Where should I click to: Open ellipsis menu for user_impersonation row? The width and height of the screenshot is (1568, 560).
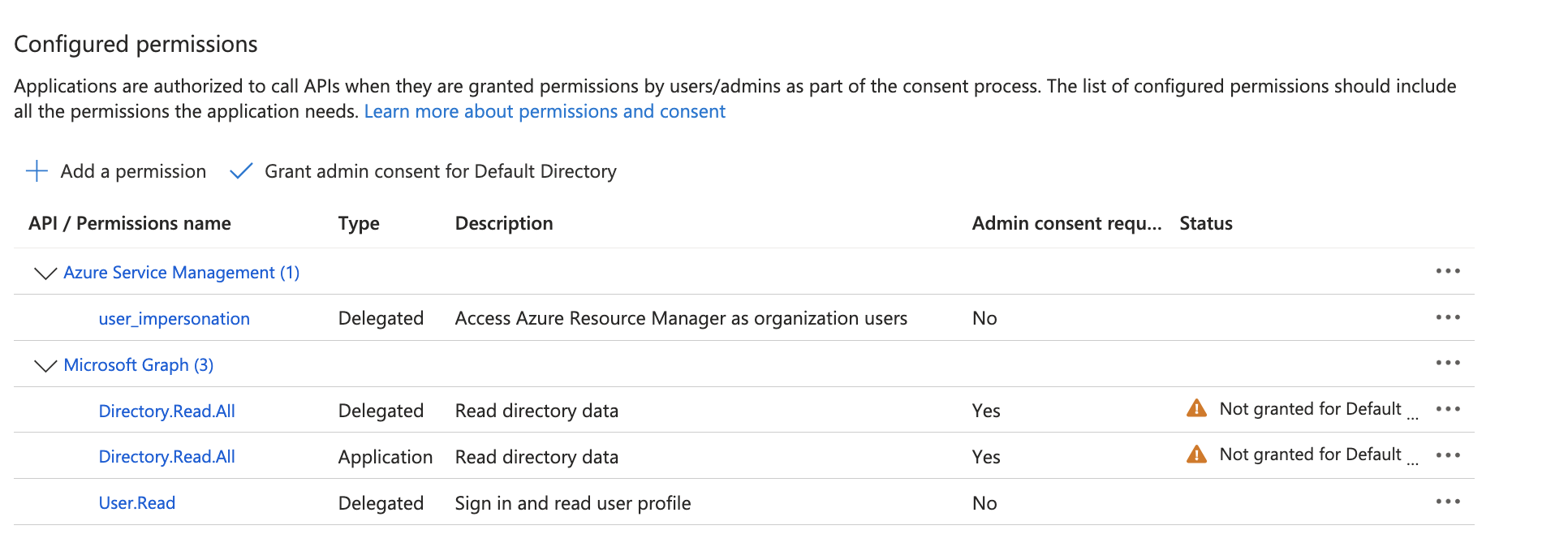click(x=1447, y=317)
